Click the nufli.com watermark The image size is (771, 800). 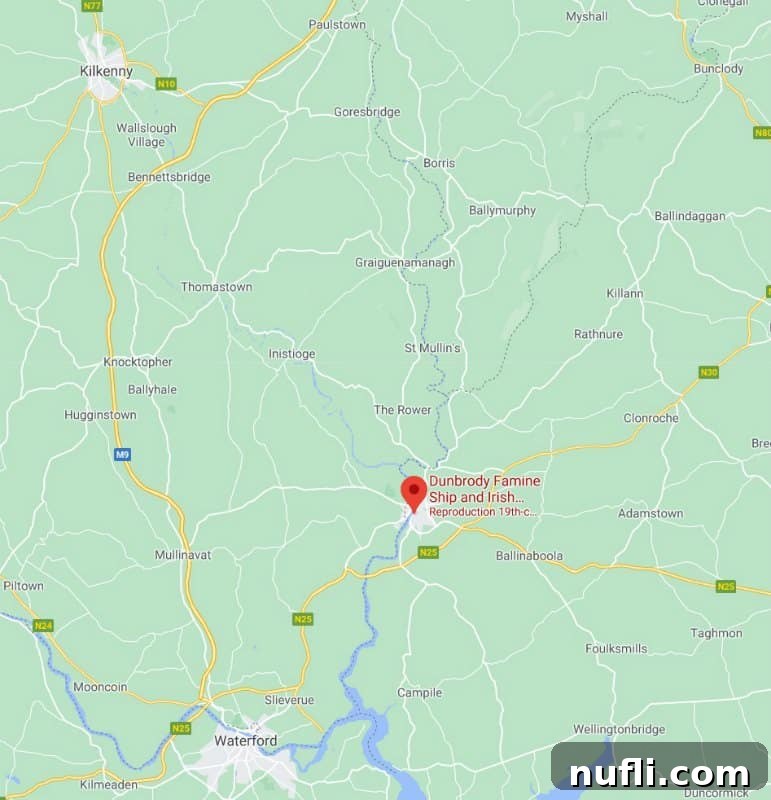(x=659, y=772)
